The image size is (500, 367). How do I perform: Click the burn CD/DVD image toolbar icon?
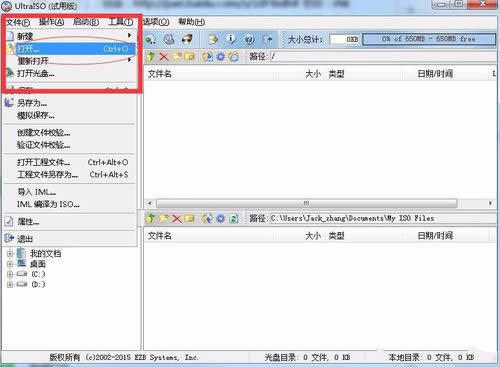coord(169,39)
